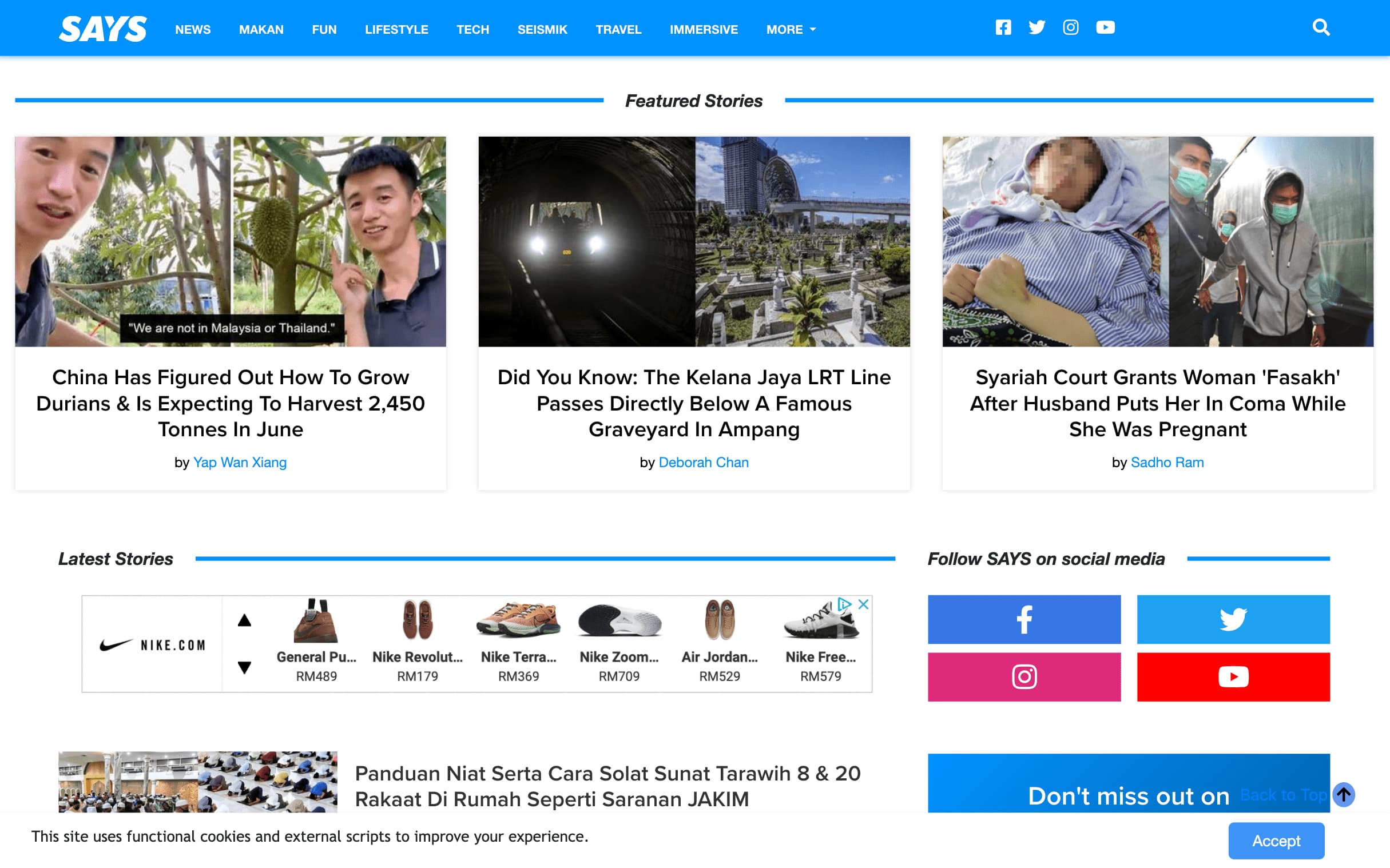Go to the FUN section
This screenshot has height=868, width=1390.
(x=324, y=29)
